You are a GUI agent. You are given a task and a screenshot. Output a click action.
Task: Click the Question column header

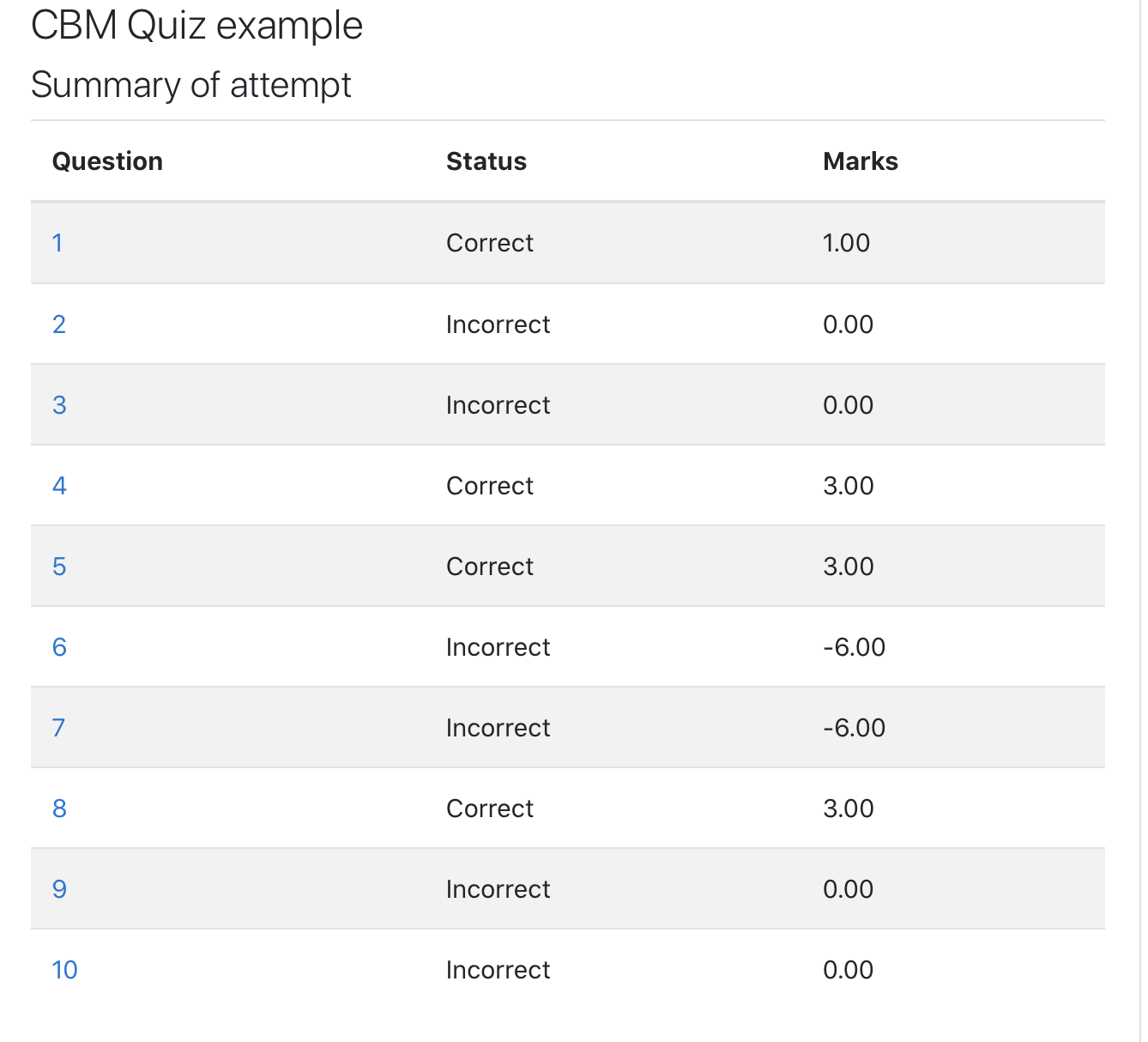(x=107, y=161)
